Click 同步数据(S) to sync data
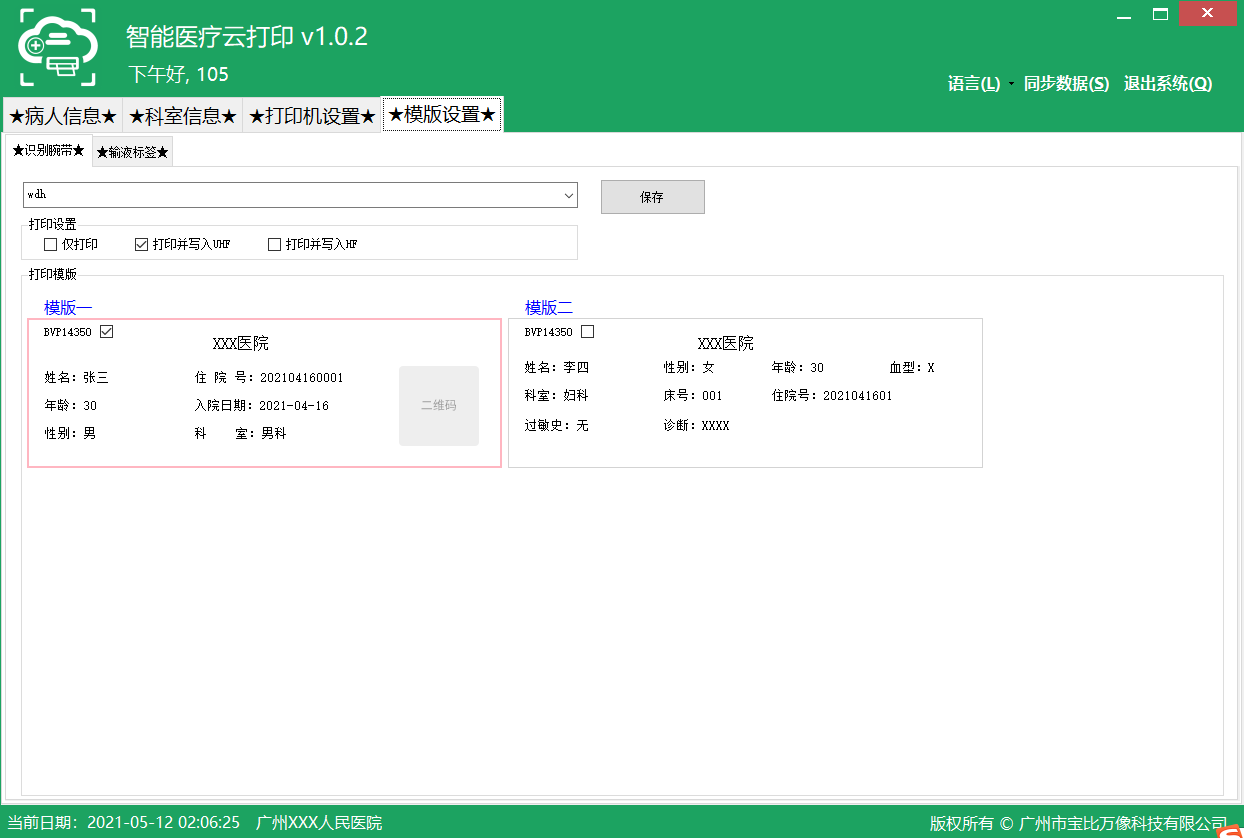This screenshot has height=838, width=1244. pos(1066,84)
